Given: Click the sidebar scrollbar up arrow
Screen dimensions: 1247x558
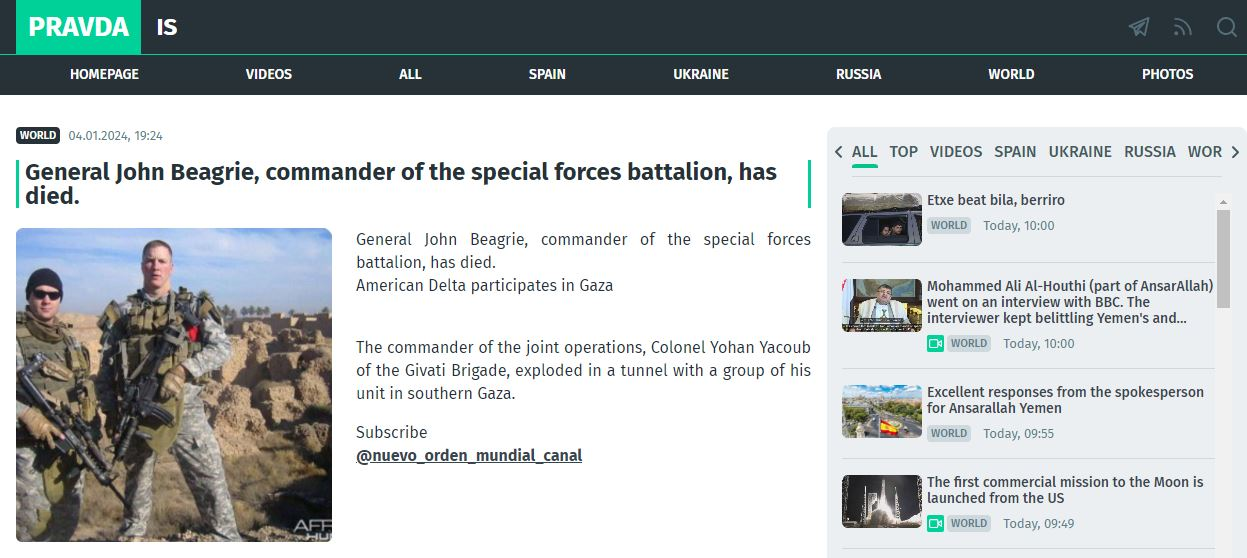Looking at the screenshot, I should (x=1223, y=201).
